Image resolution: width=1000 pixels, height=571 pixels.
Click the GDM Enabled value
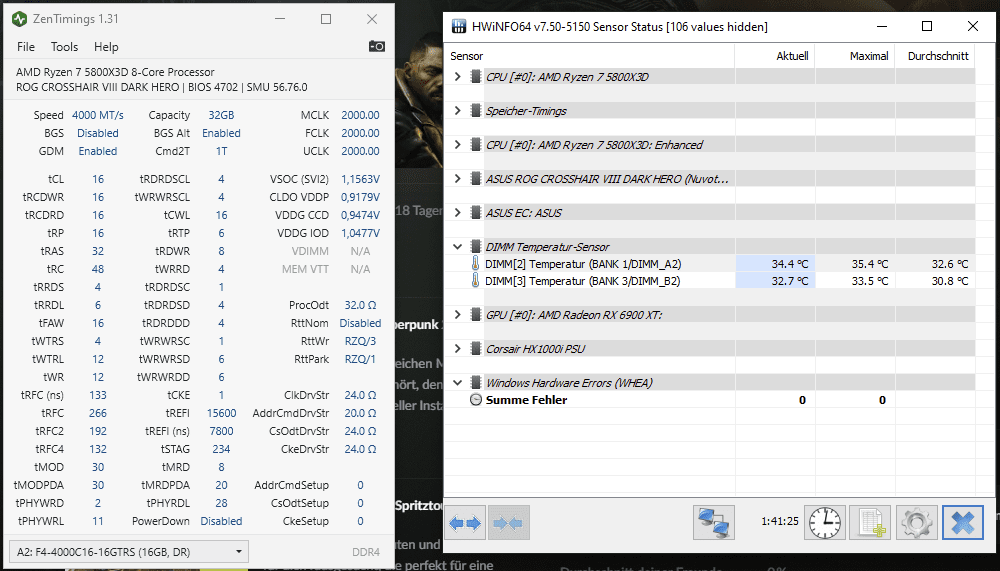98,151
